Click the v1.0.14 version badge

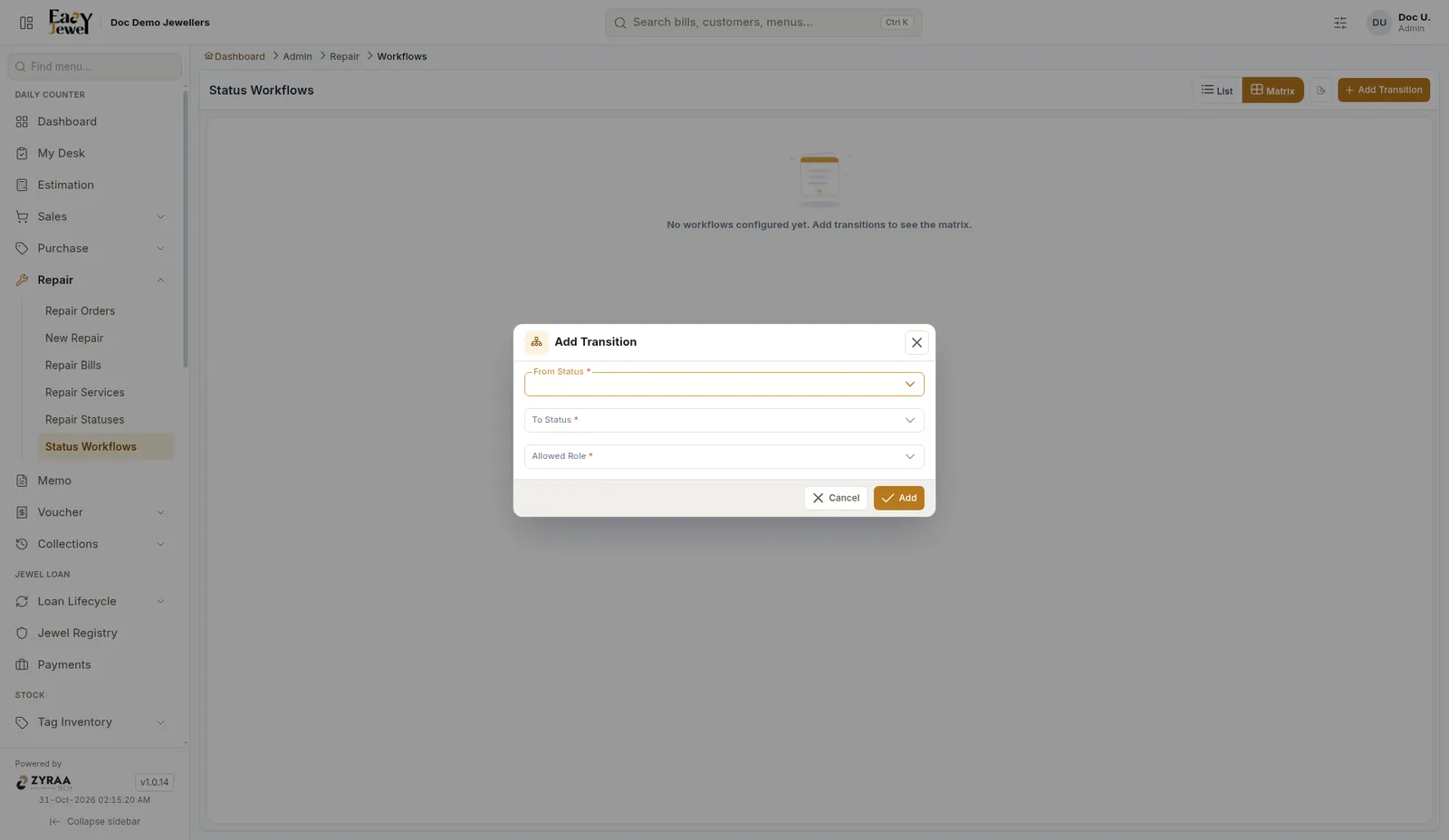154,782
